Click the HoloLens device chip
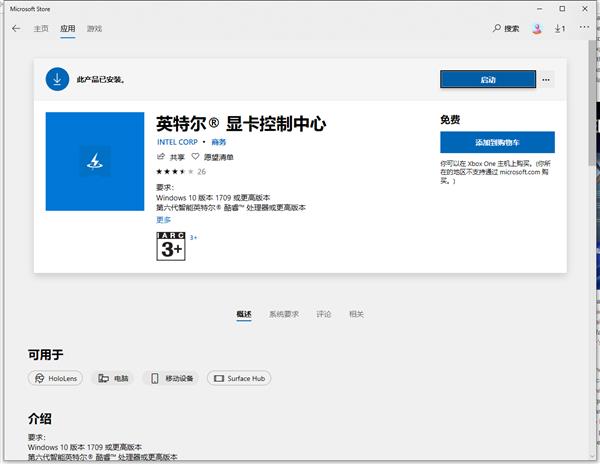600x464 pixels. coord(55,378)
